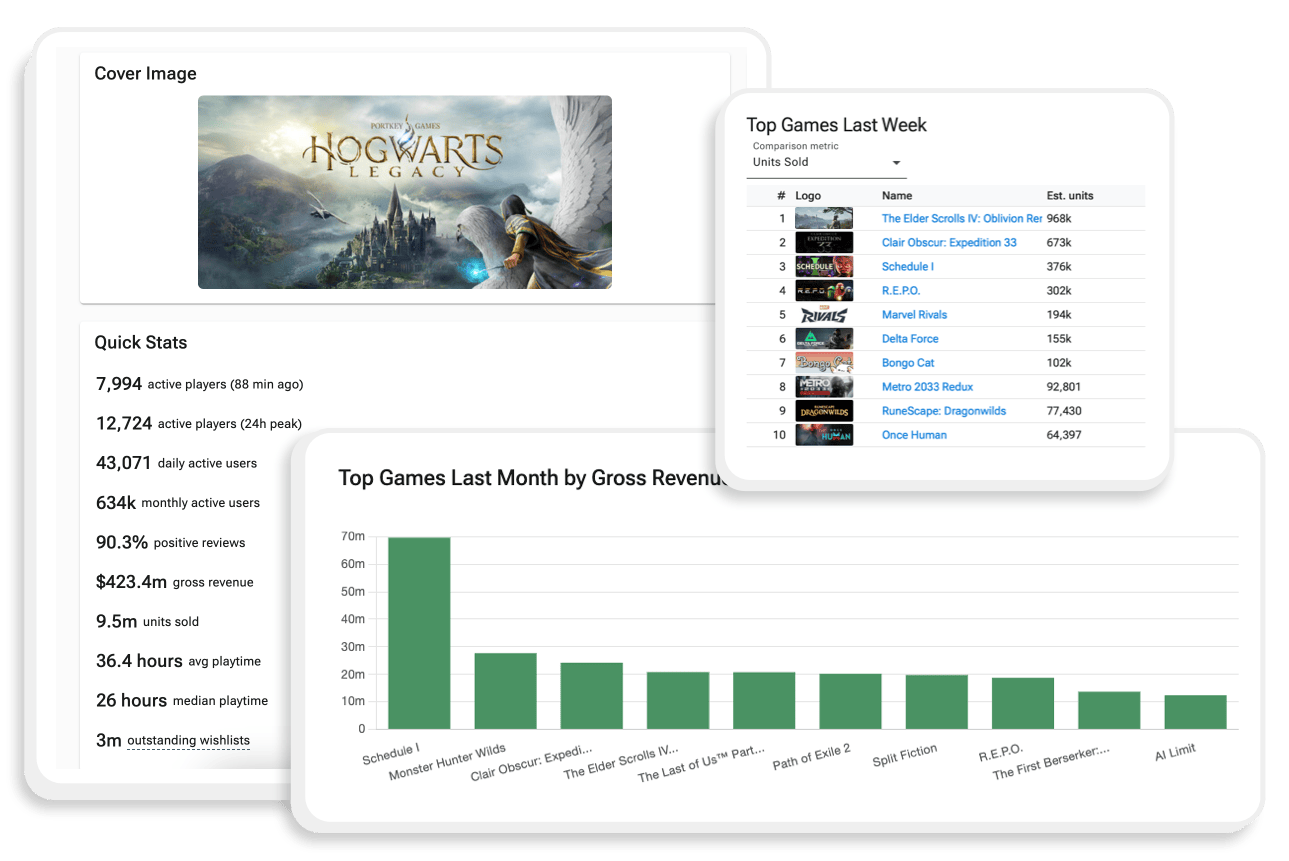Select the Name column header

coord(896,195)
